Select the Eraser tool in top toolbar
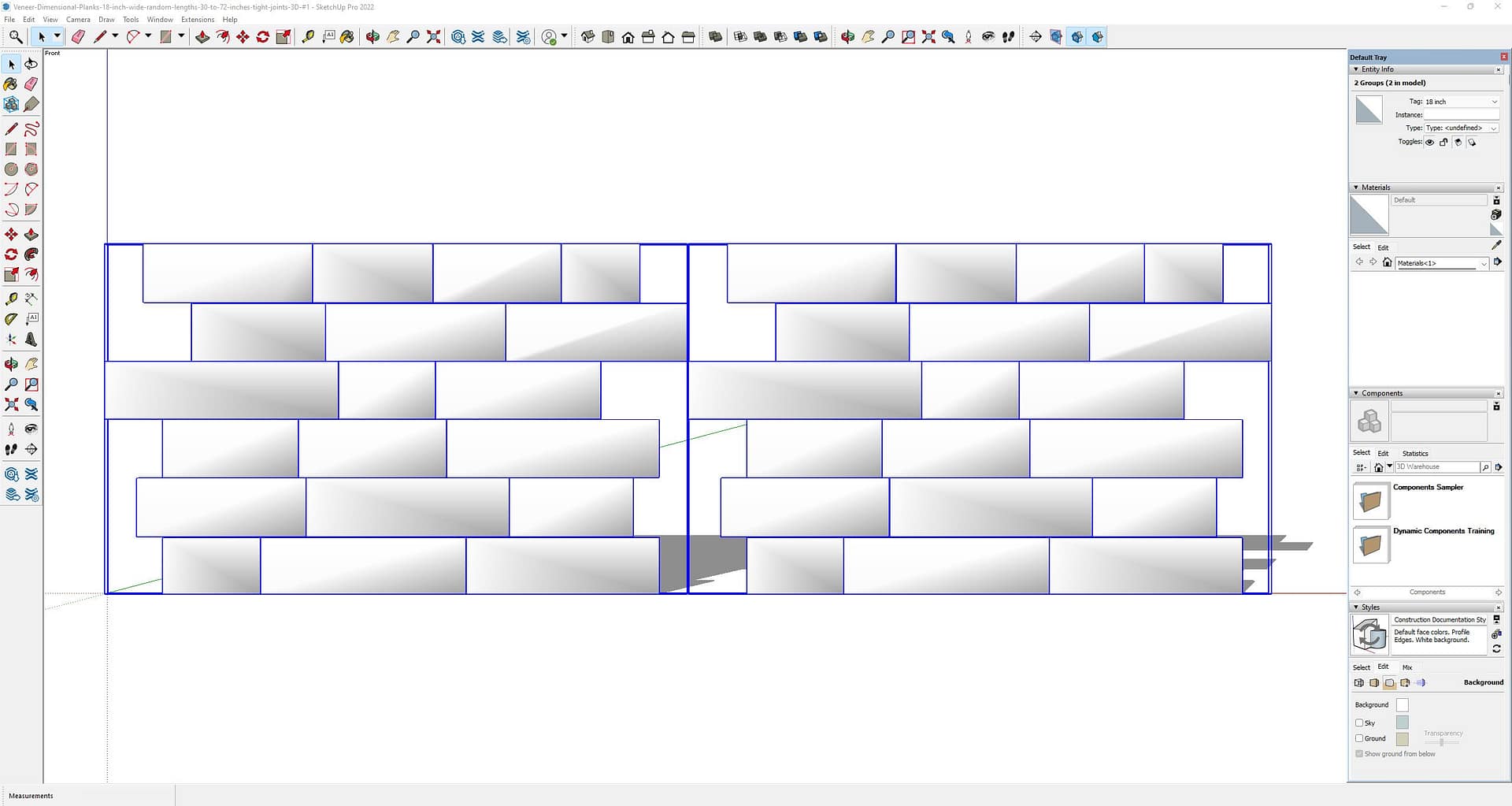 coord(78,37)
